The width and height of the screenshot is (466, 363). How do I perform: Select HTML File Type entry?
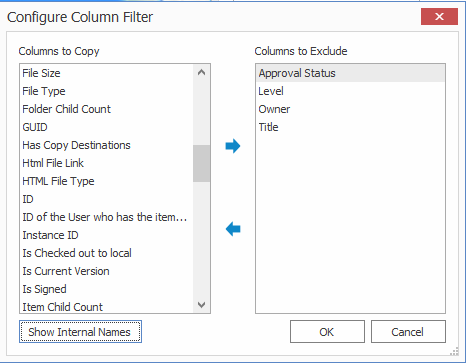point(106,181)
